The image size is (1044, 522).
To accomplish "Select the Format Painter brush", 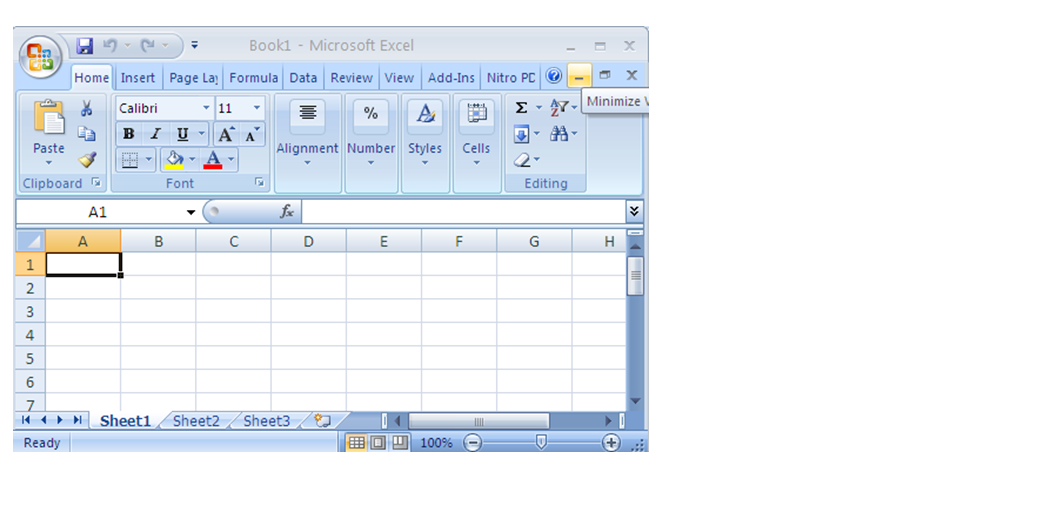I will point(87,159).
